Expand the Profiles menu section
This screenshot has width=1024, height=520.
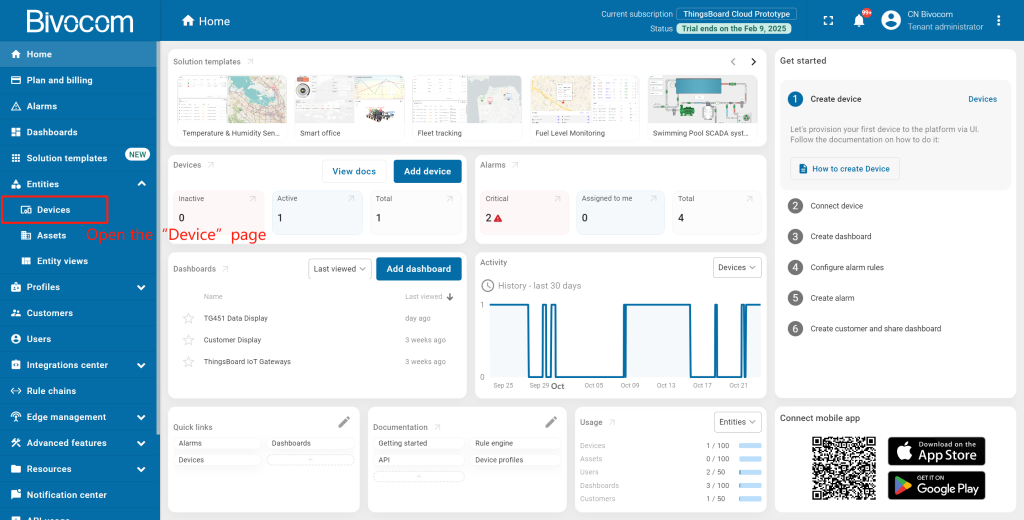(141, 287)
